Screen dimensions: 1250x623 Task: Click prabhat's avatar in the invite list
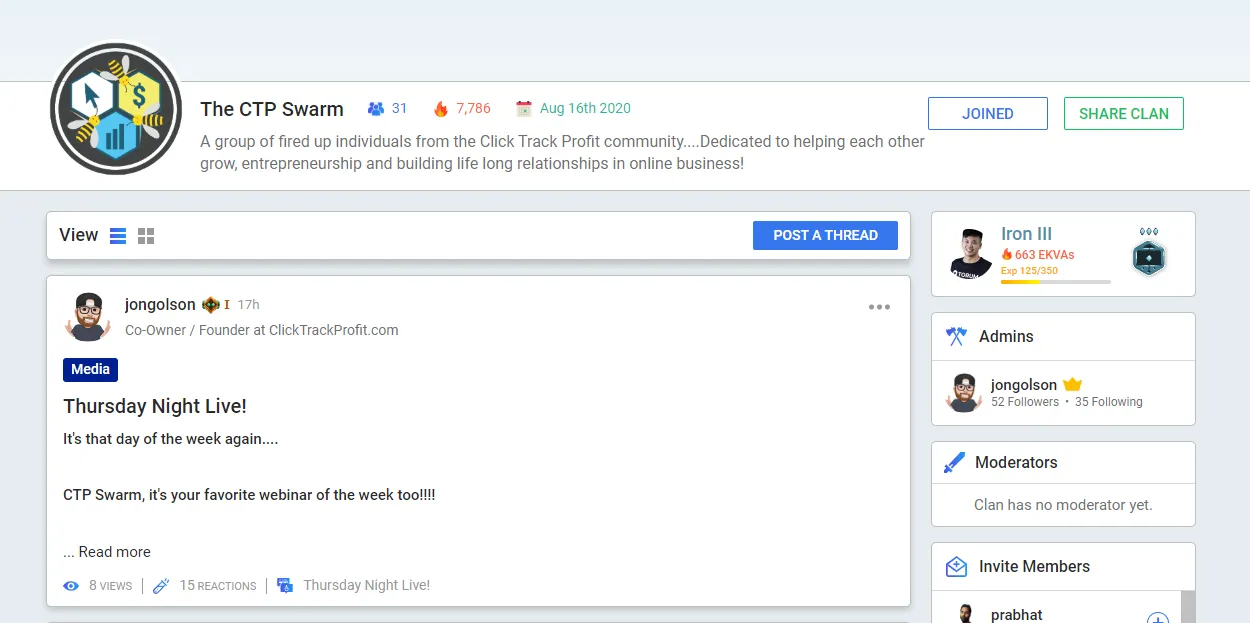tap(964, 614)
